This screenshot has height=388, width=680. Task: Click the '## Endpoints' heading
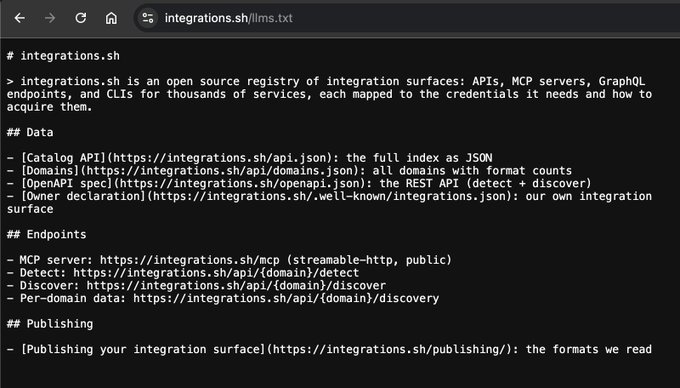(x=46, y=235)
